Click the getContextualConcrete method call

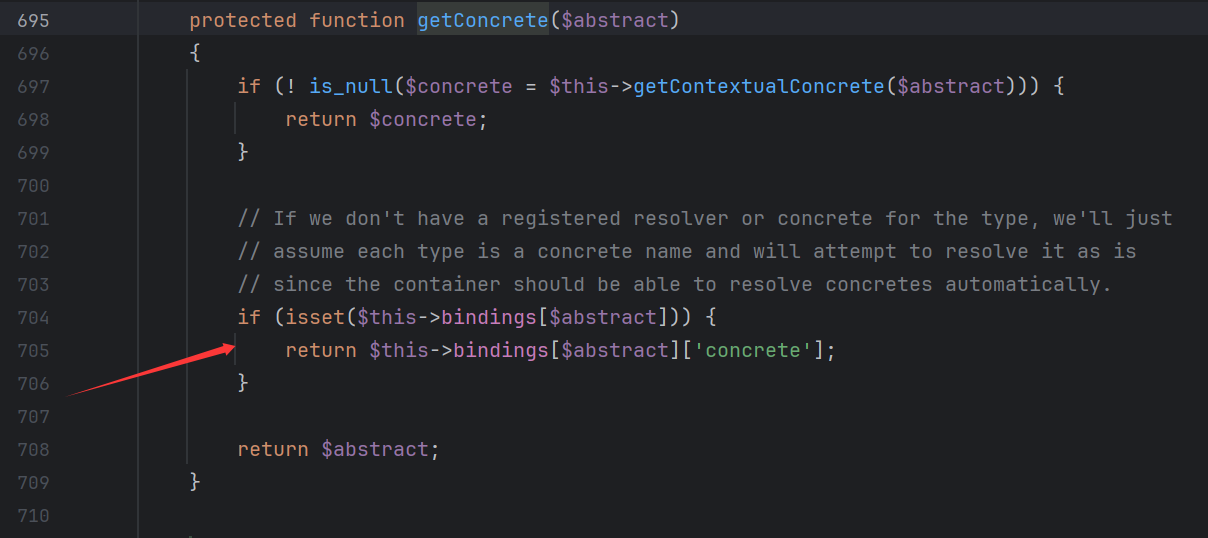pyautogui.click(x=759, y=87)
